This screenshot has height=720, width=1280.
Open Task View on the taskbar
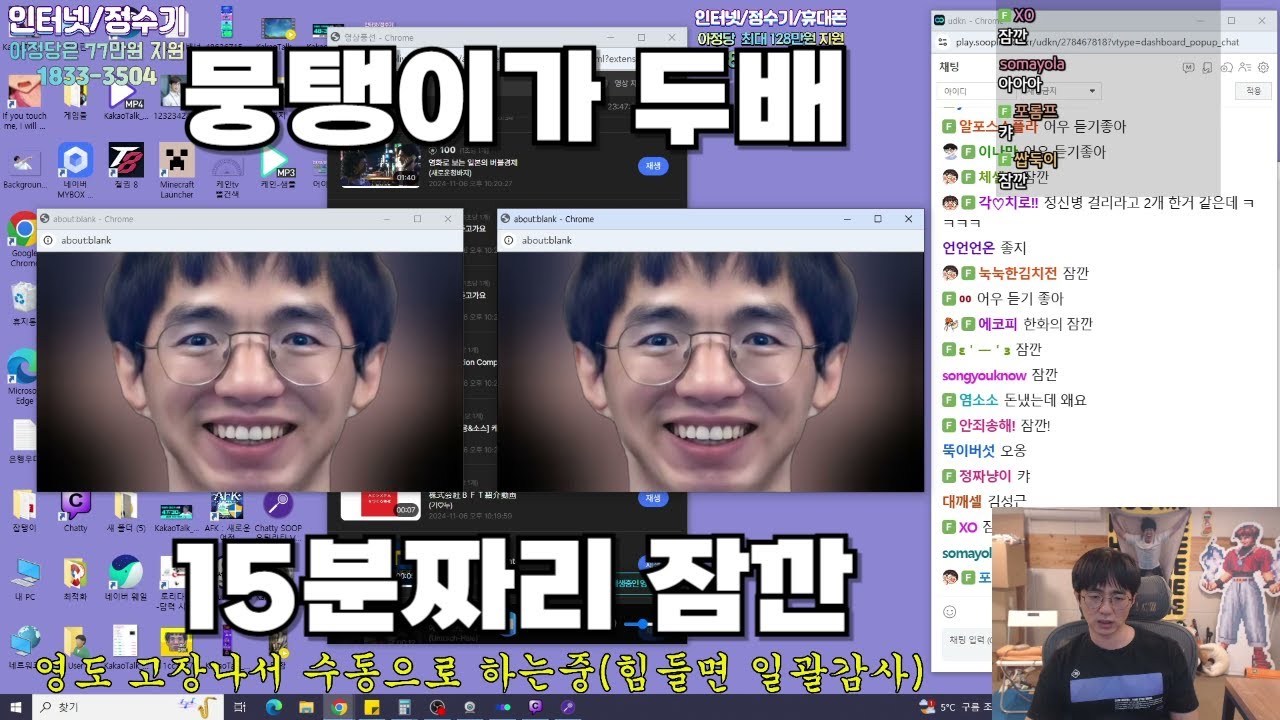coord(240,707)
